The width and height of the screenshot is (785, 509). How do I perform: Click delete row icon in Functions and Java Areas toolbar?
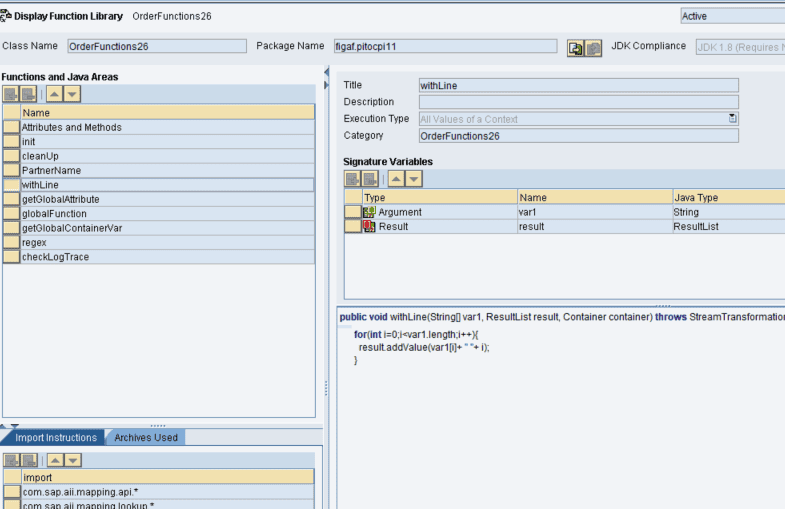pyautogui.click(x=28, y=94)
